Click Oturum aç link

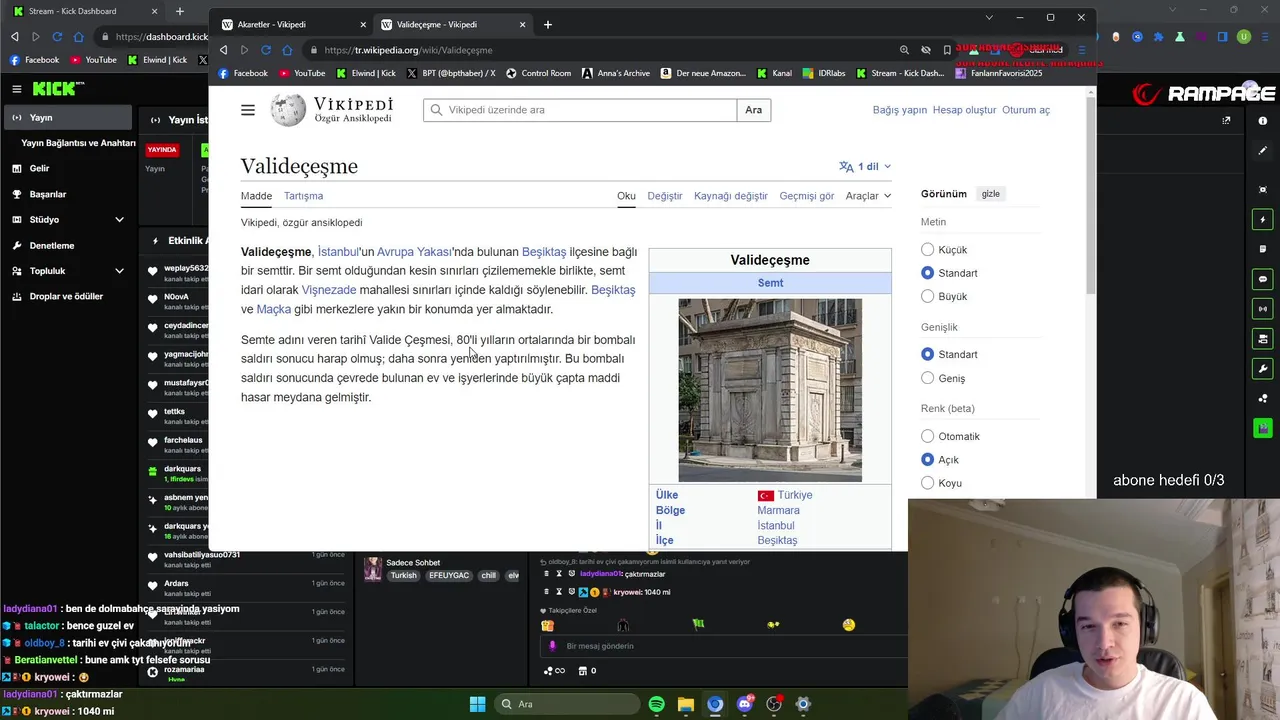(1026, 110)
